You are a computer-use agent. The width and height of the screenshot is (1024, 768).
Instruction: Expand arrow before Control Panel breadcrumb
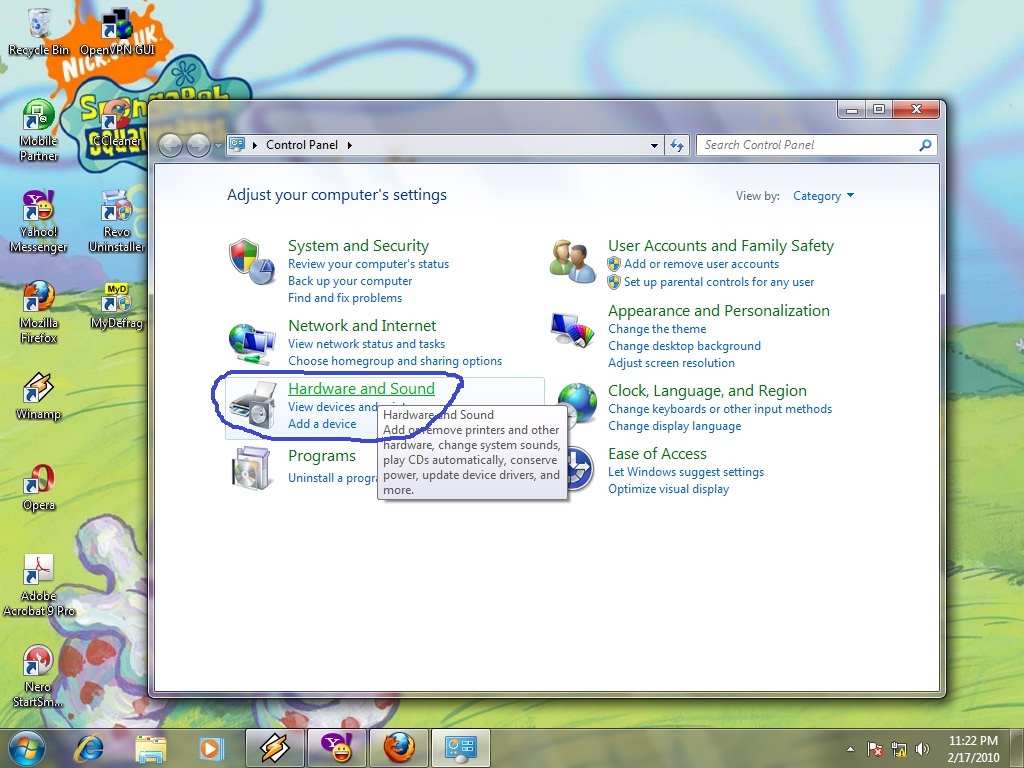(255, 145)
